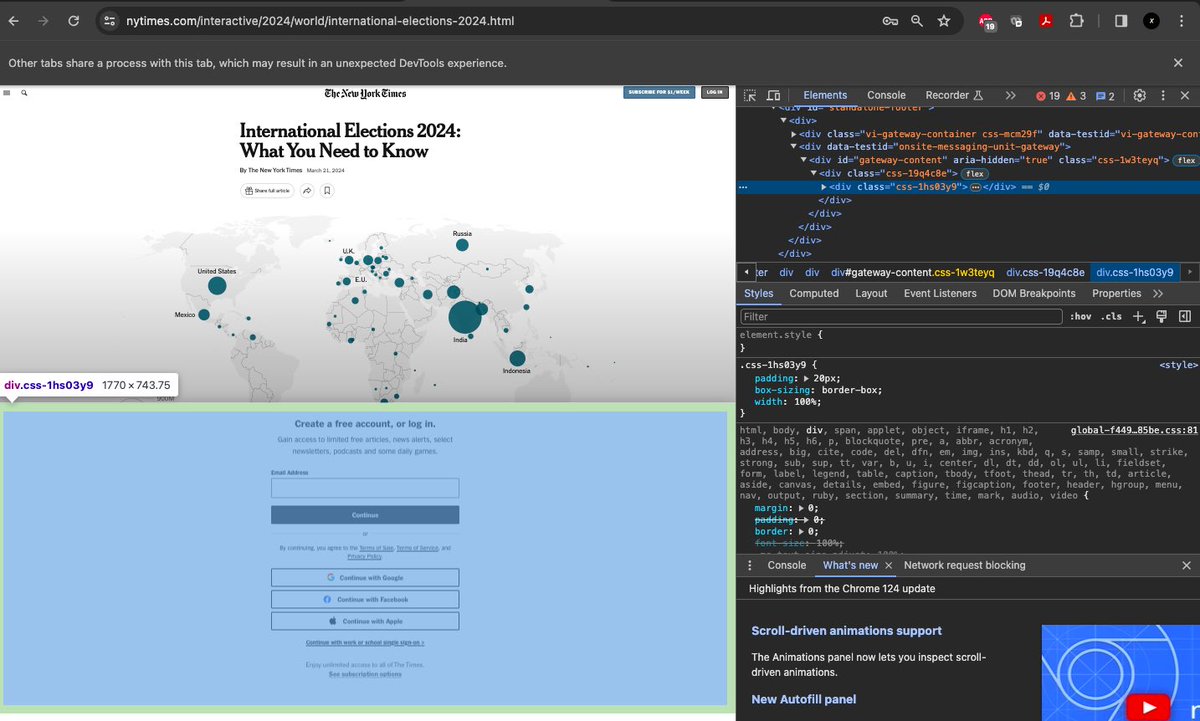Click Subscribe for $1/week button

click(659, 92)
